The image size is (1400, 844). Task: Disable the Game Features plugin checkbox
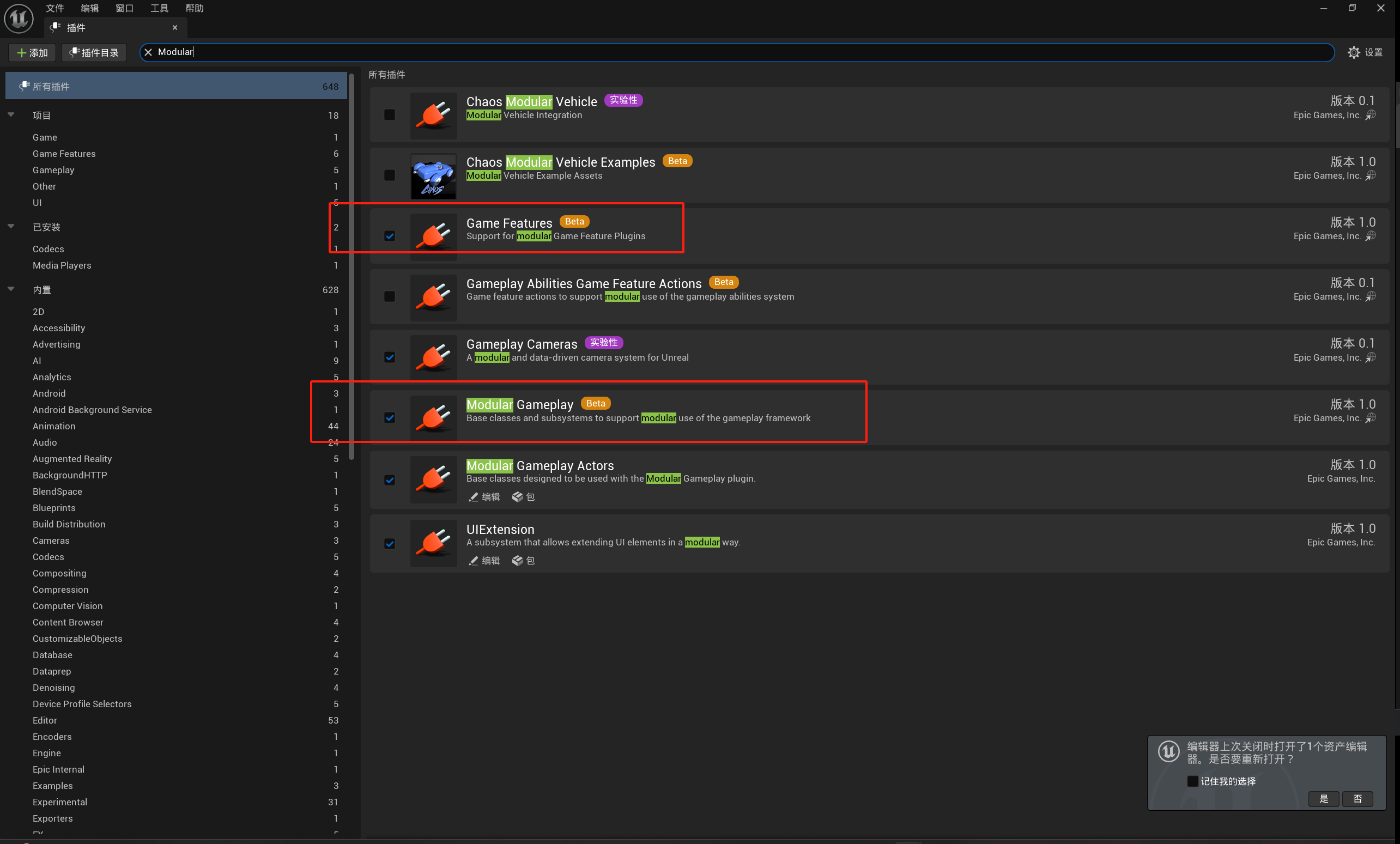pyautogui.click(x=389, y=236)
